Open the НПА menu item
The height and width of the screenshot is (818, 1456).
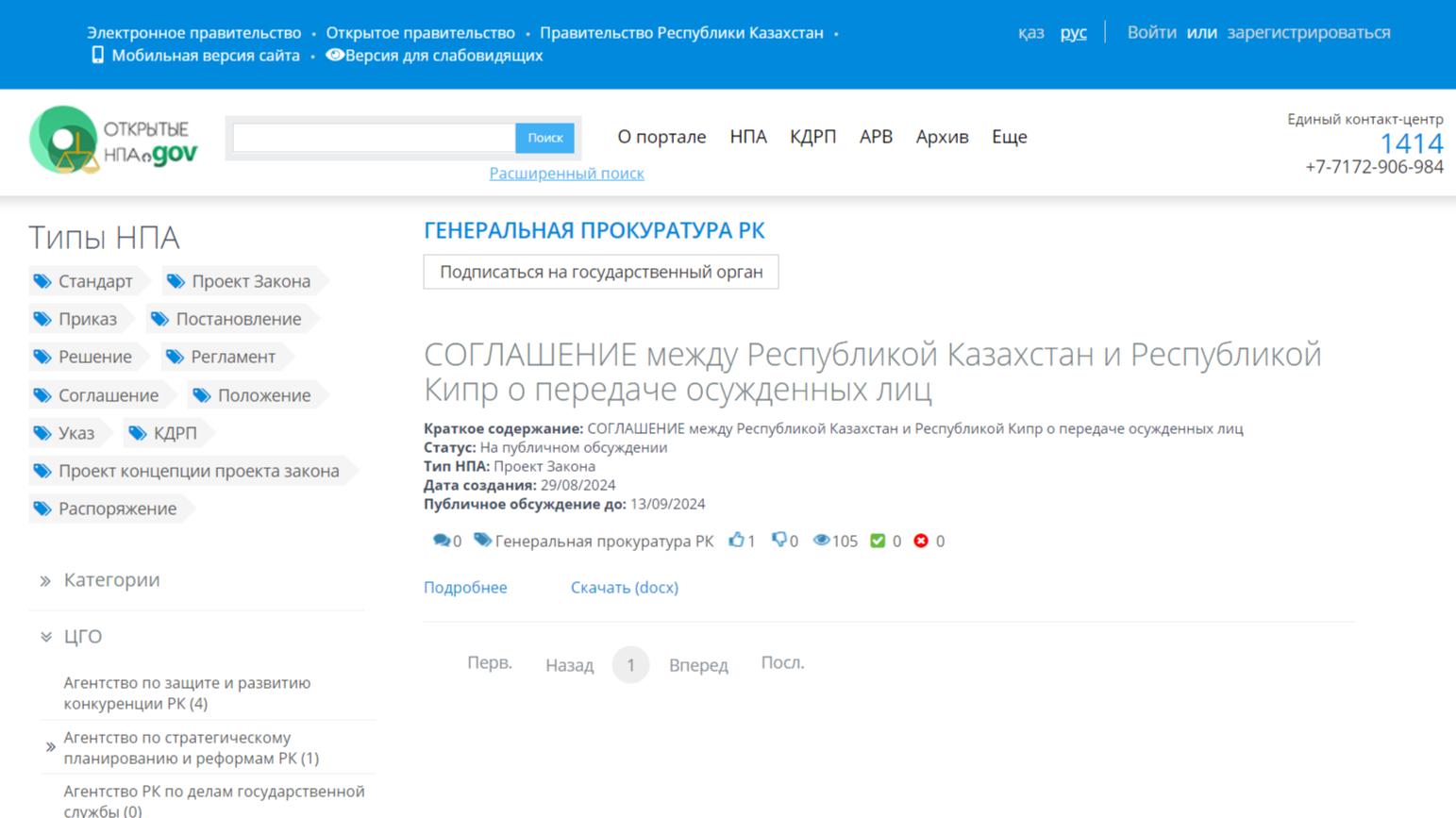[x=747, y=137]
